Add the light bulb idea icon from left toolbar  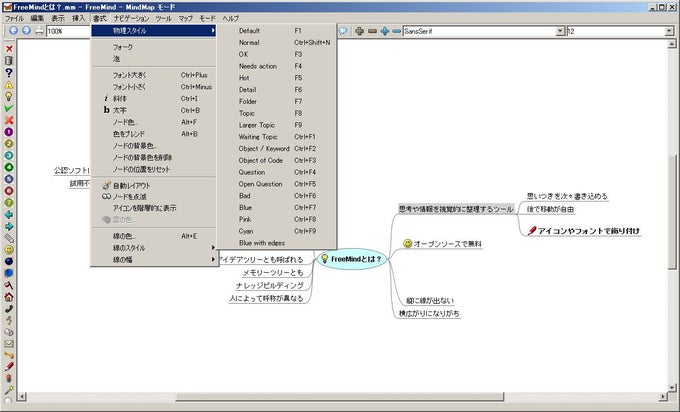pyautogui.click(x=9, y=96)
